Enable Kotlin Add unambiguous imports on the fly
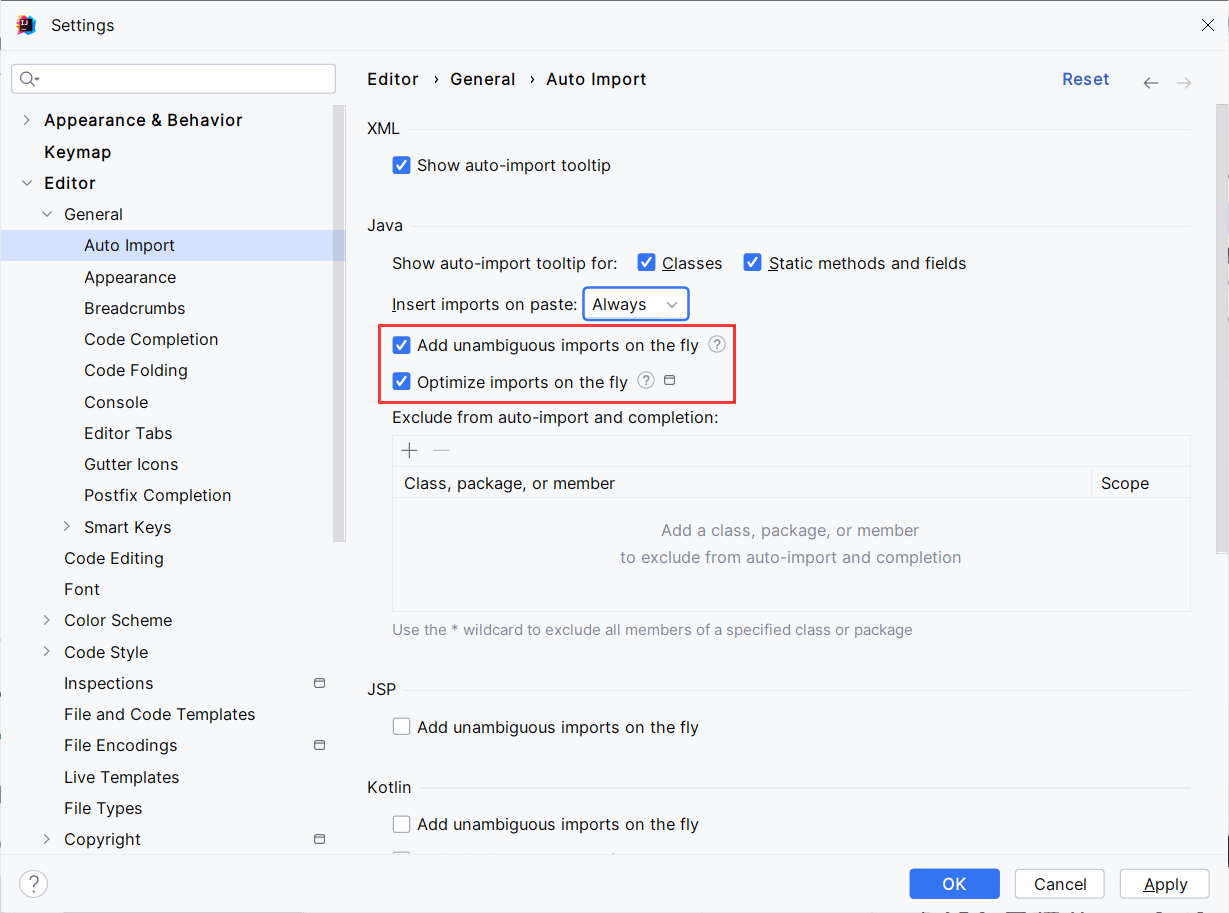 click(x=401, y=824)
